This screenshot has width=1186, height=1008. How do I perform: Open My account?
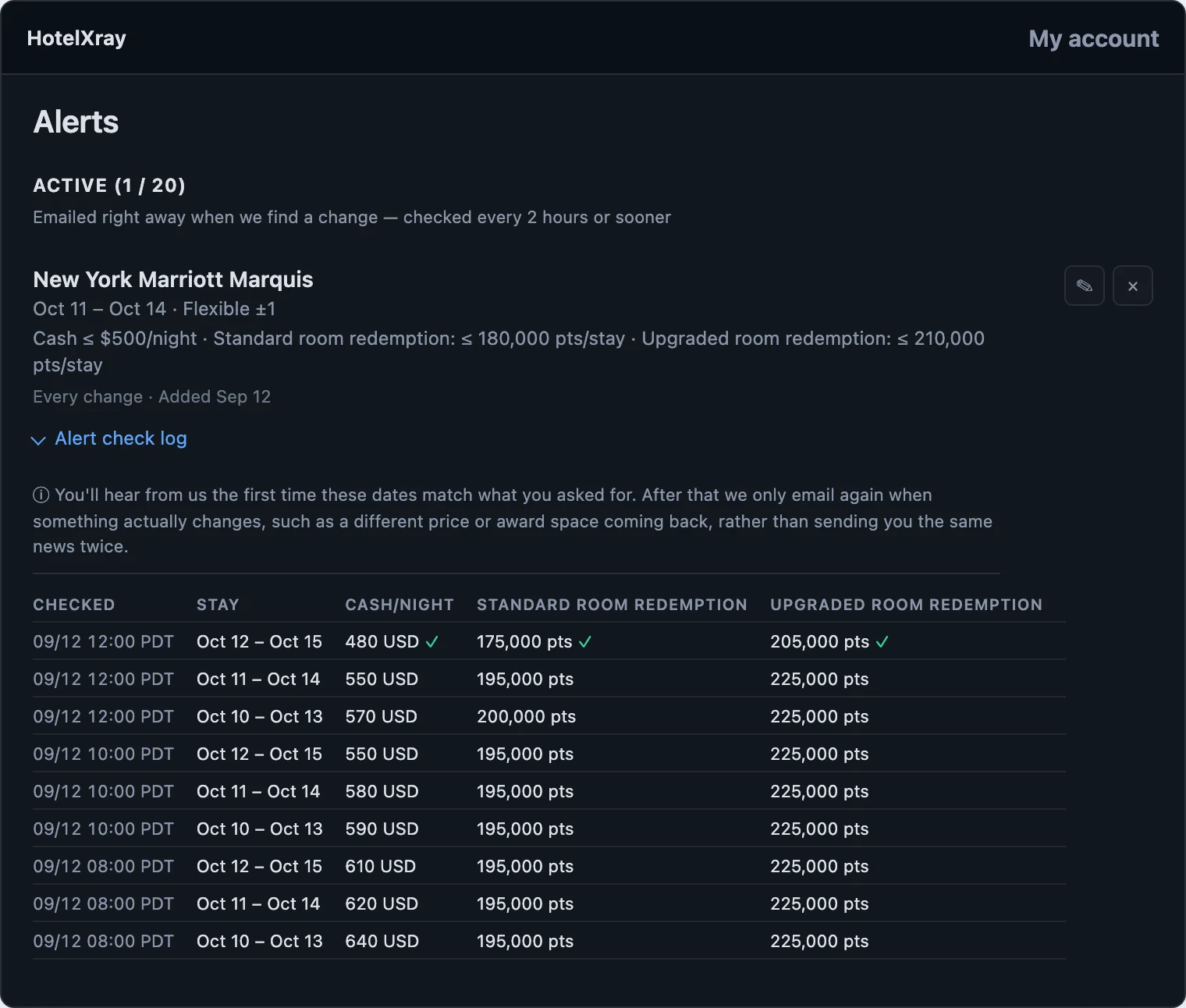click(1093, 38)
